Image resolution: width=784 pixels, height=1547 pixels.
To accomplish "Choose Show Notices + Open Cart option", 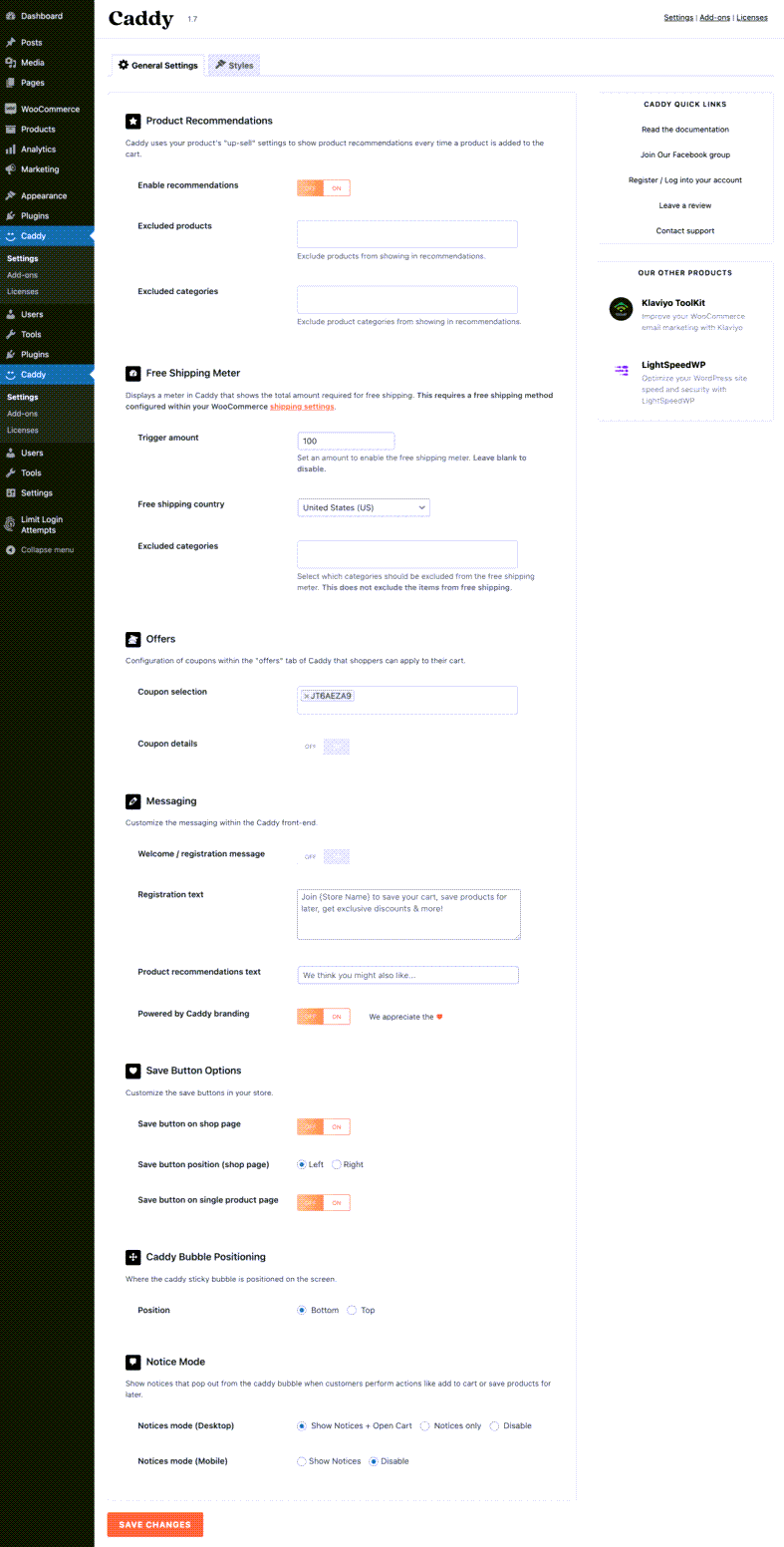I will 302,1426.
